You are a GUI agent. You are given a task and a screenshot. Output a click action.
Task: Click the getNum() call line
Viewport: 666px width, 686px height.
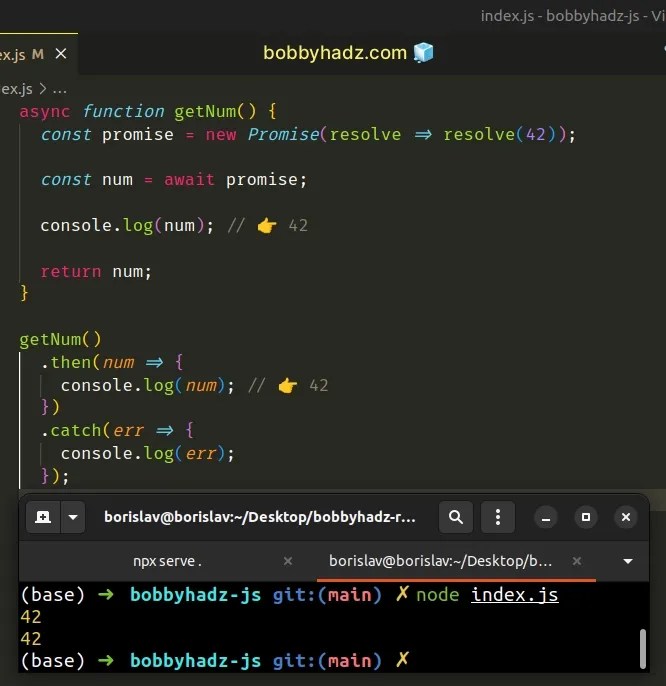coord(60,340)
